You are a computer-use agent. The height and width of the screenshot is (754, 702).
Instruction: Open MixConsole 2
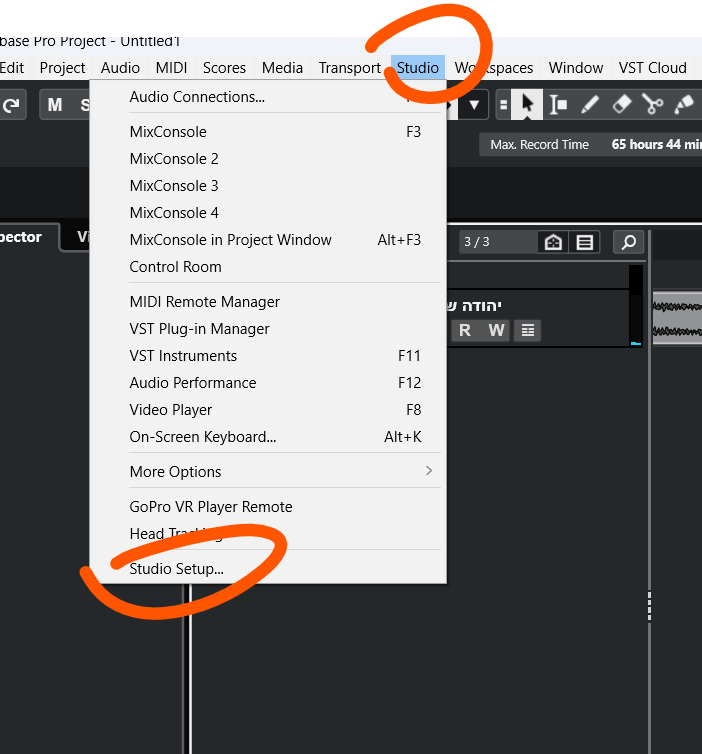[x=268, y=159]
